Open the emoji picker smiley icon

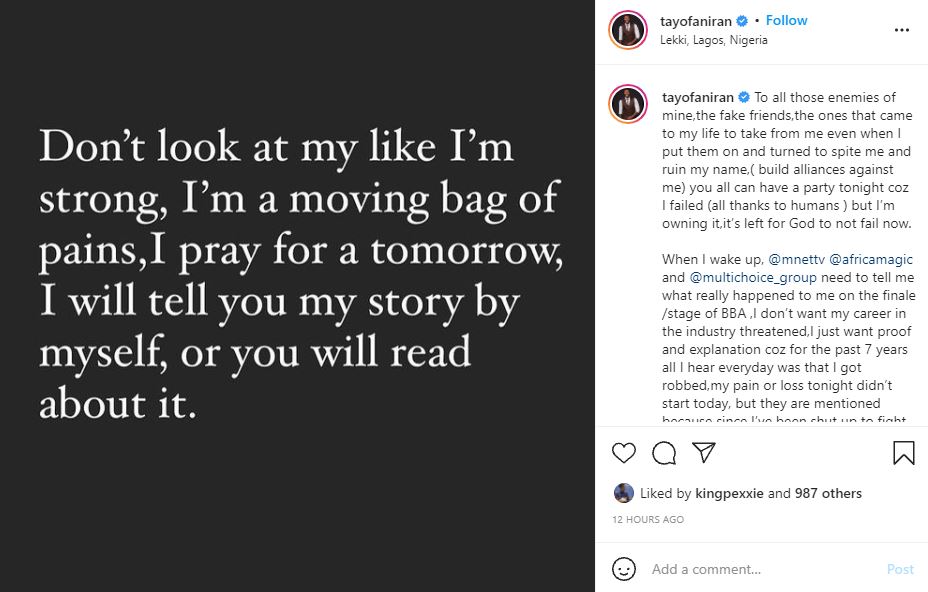point(624,569)
